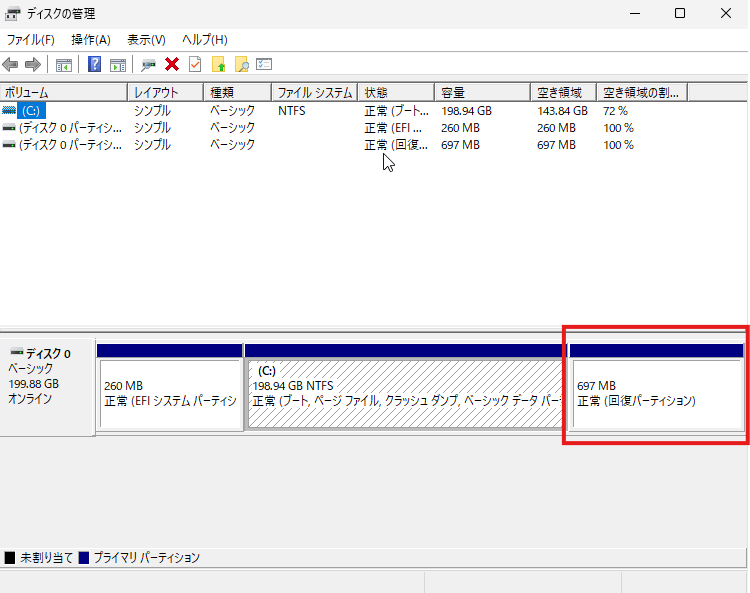Click the (C:) volume drive icon in list
The height and width of the screenshot is (593, 750).
pyautogui.click(x=9, y=110)
